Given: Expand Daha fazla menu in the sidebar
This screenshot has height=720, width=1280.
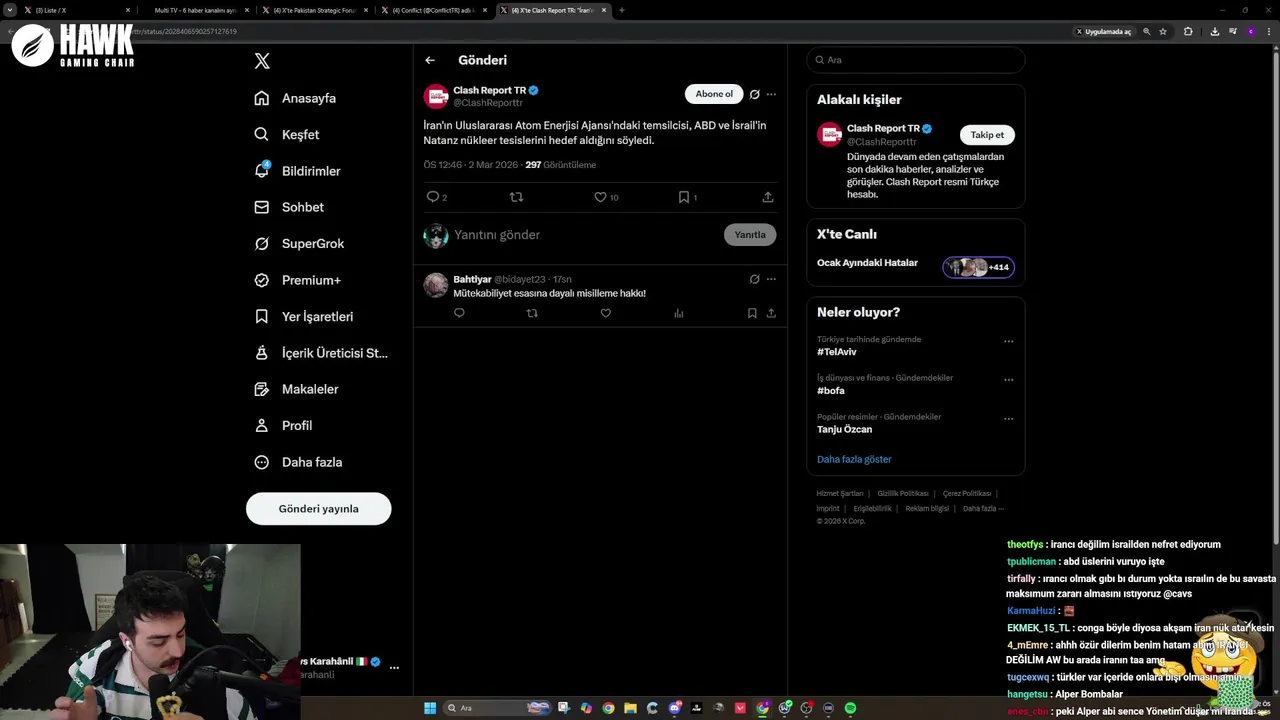Looking at the screenshot, I should (298, 462).
